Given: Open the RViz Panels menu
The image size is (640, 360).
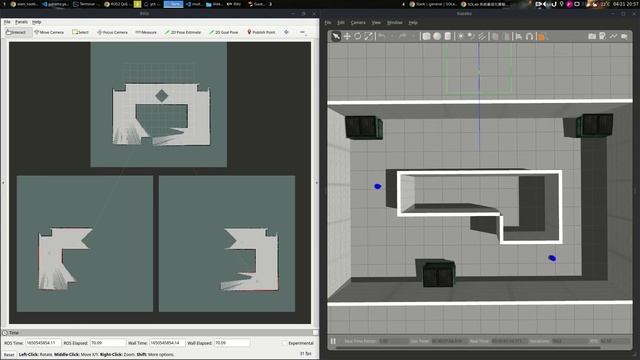Looking at the screenshot, I should [x=21, y=22].
